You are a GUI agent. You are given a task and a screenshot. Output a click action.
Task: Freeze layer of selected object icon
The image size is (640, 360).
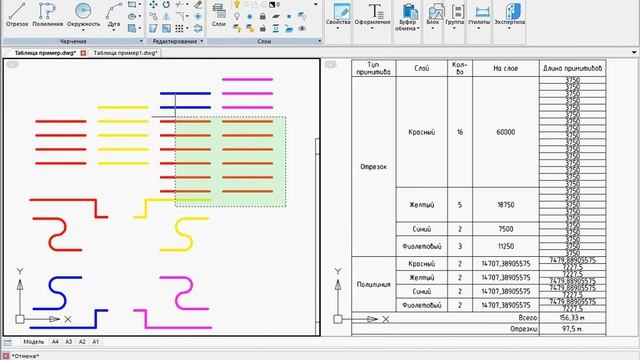(250, 16)
